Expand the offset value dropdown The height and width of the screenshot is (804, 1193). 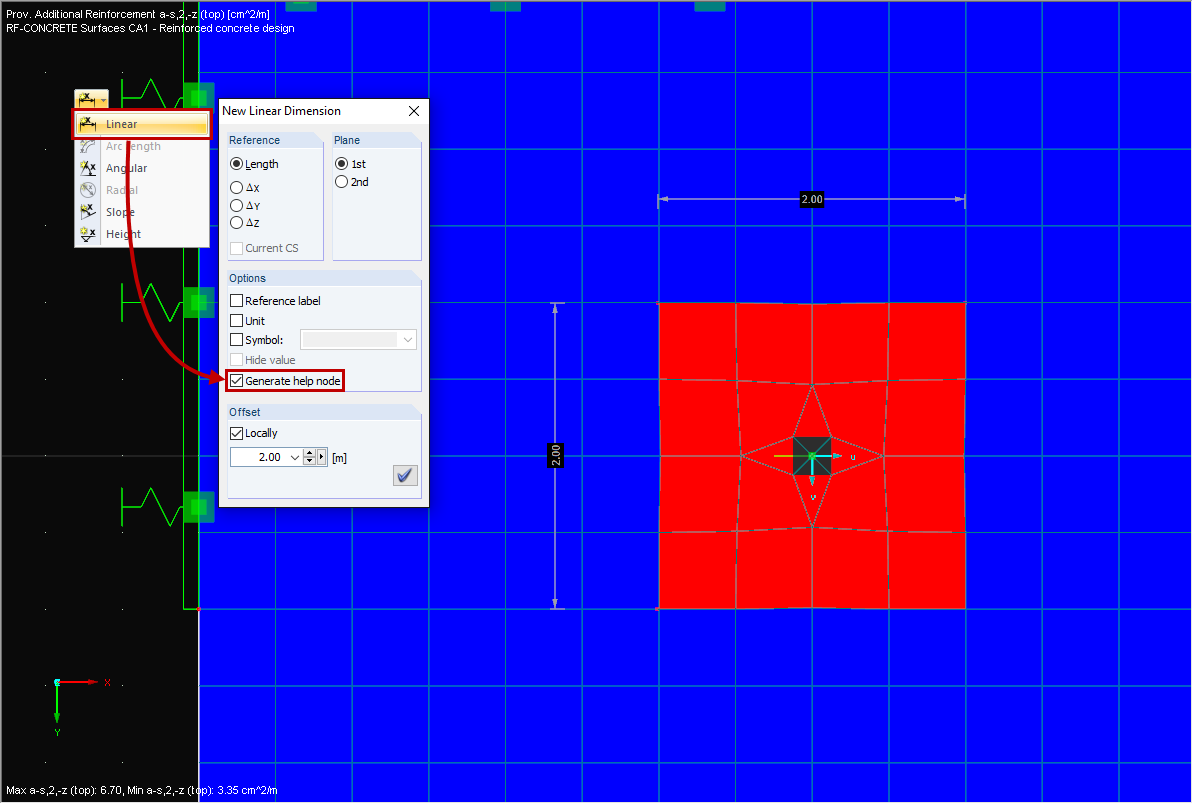pyautogui.click(x=296, y=456)
